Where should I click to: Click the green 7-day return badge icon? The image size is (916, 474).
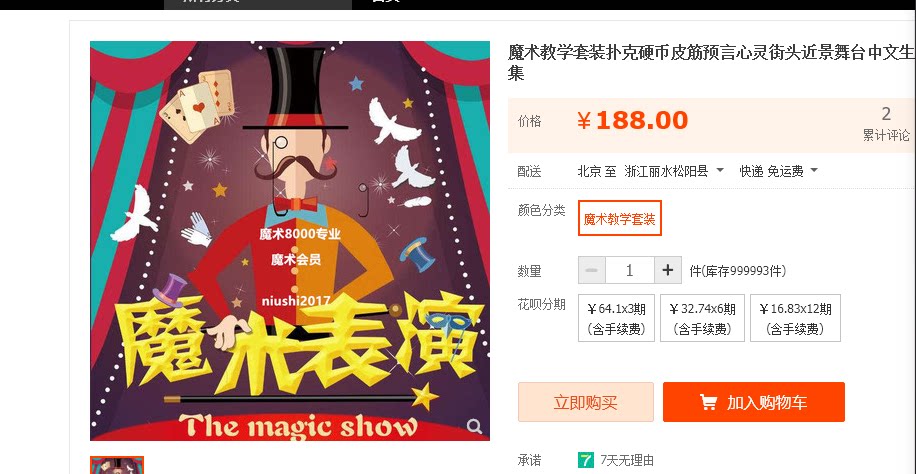(x=585, y=460)
